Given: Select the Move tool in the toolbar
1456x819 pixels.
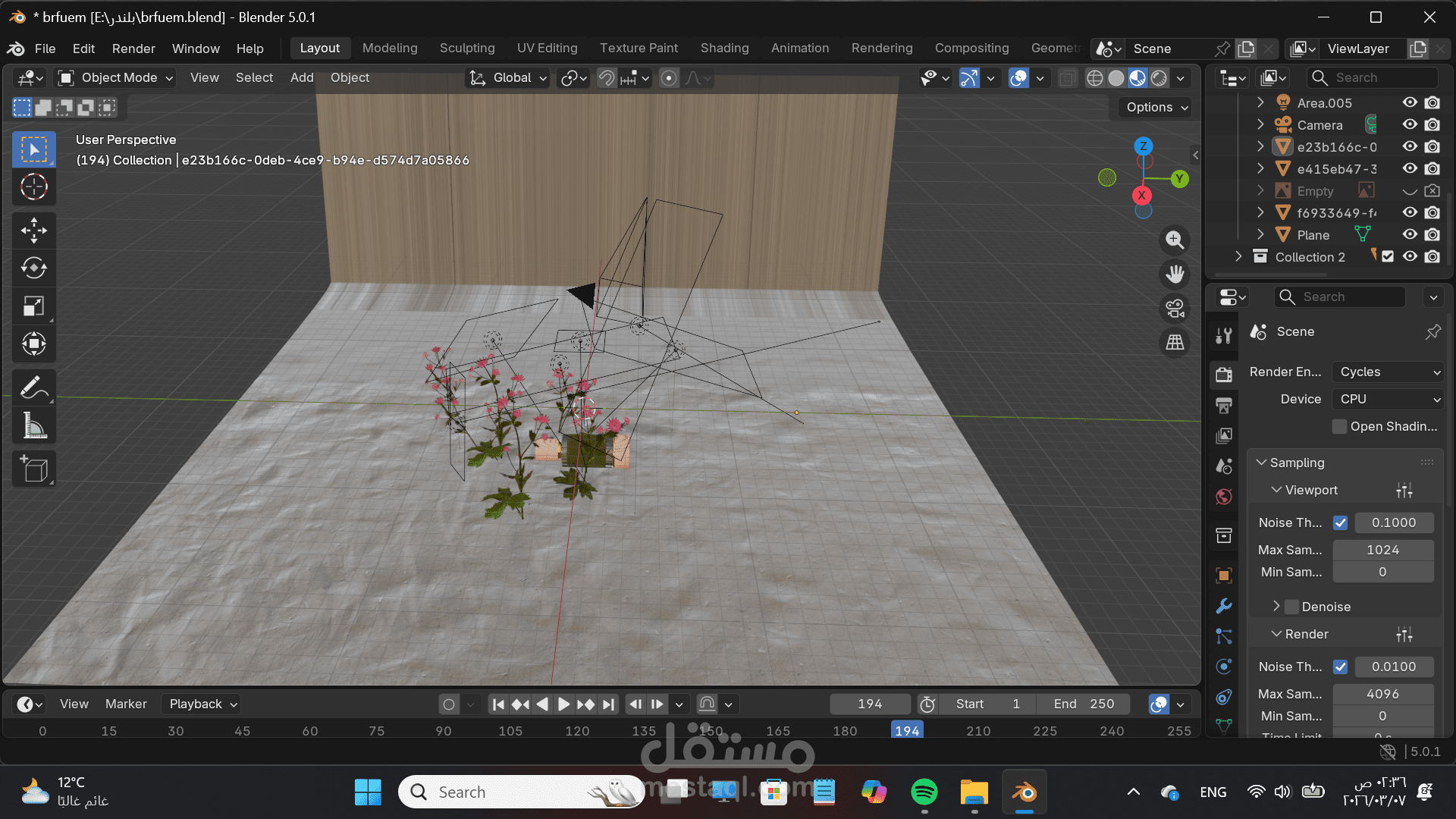Looking at the screenshot, I should click(33, 231).
